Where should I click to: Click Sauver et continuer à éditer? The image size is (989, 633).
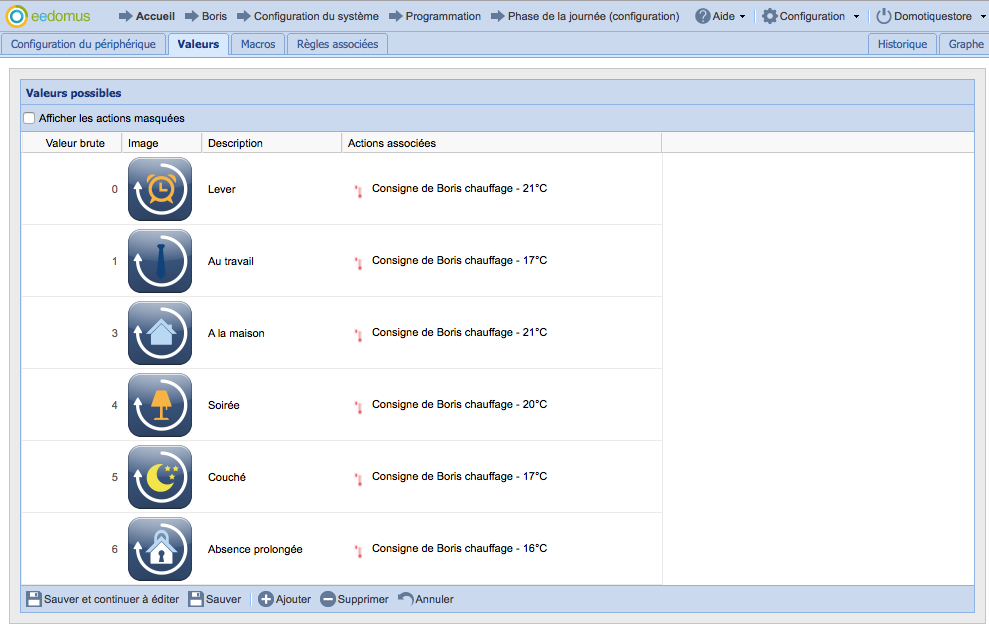(102, 599)
